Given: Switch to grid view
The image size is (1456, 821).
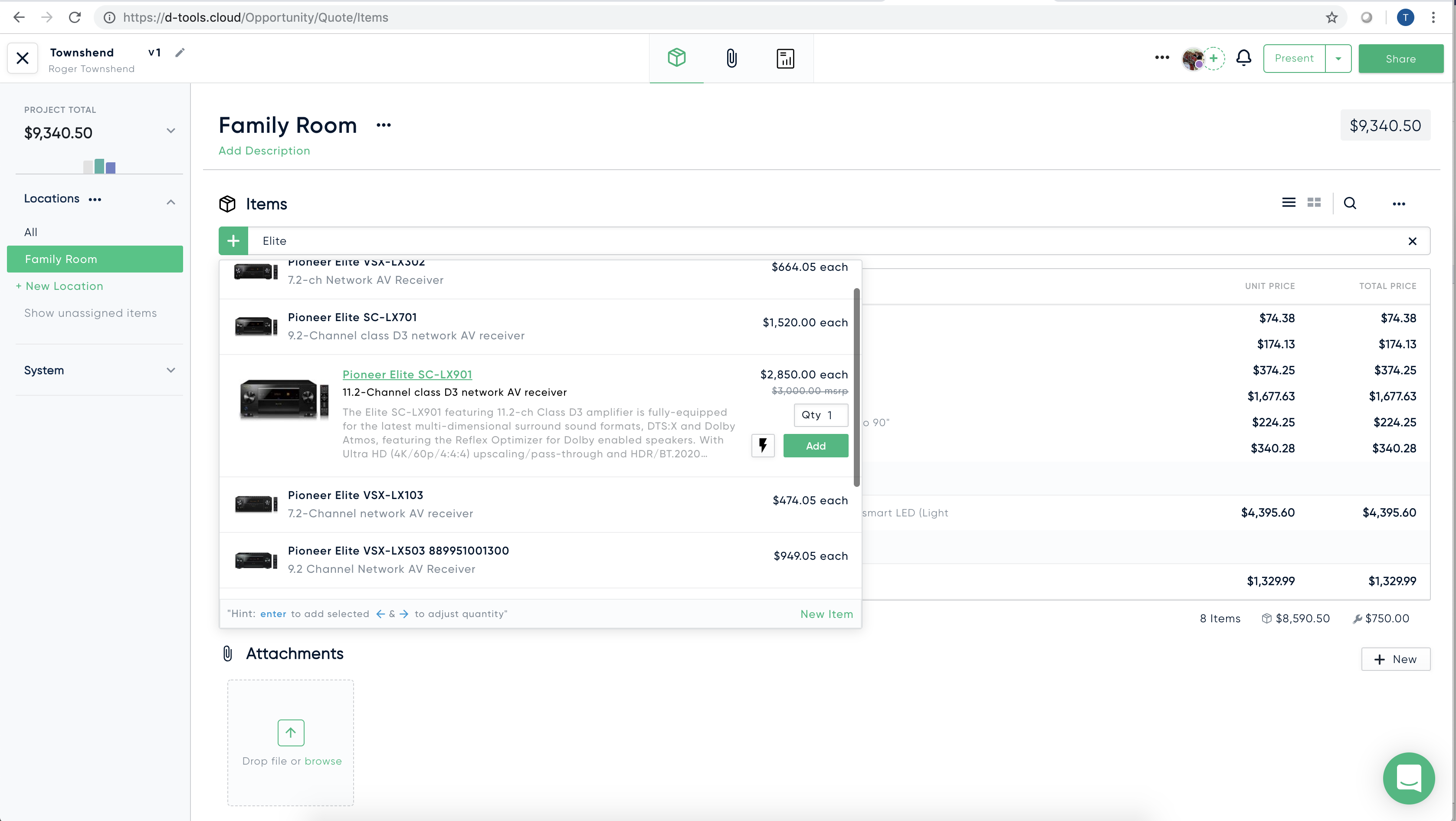Looking at the screenshot, I should [x=1314, y=202].
